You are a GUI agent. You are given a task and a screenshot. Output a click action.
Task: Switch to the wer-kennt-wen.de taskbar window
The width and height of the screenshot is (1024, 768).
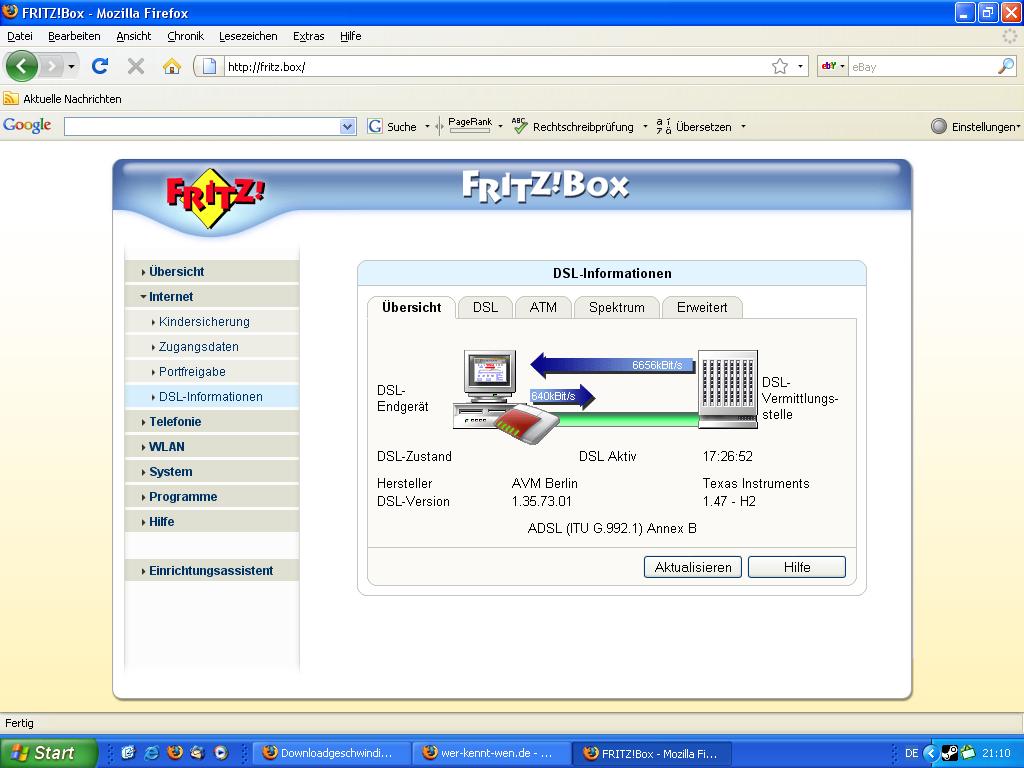492,753
